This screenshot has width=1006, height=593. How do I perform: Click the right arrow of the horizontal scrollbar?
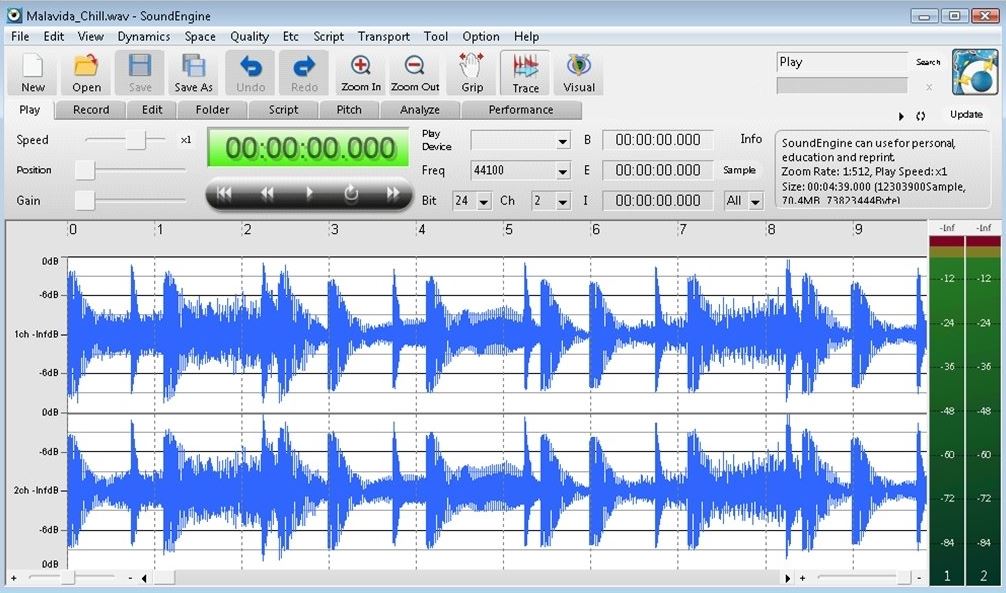[787, 578]
